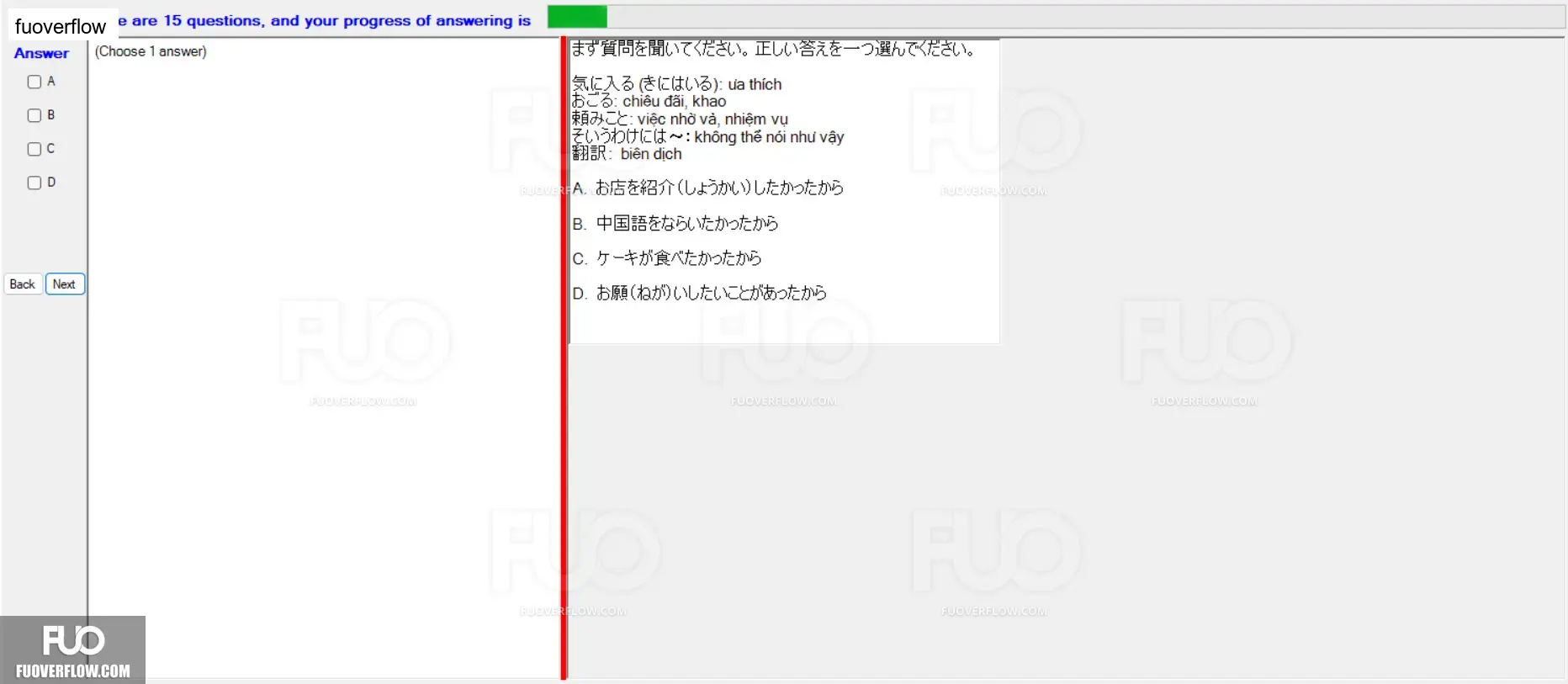Click the vocabulary line 'おごる: chiêu đãi, khao'
1568x684 pixels.
pyautogui.click(x=649, y=101)
